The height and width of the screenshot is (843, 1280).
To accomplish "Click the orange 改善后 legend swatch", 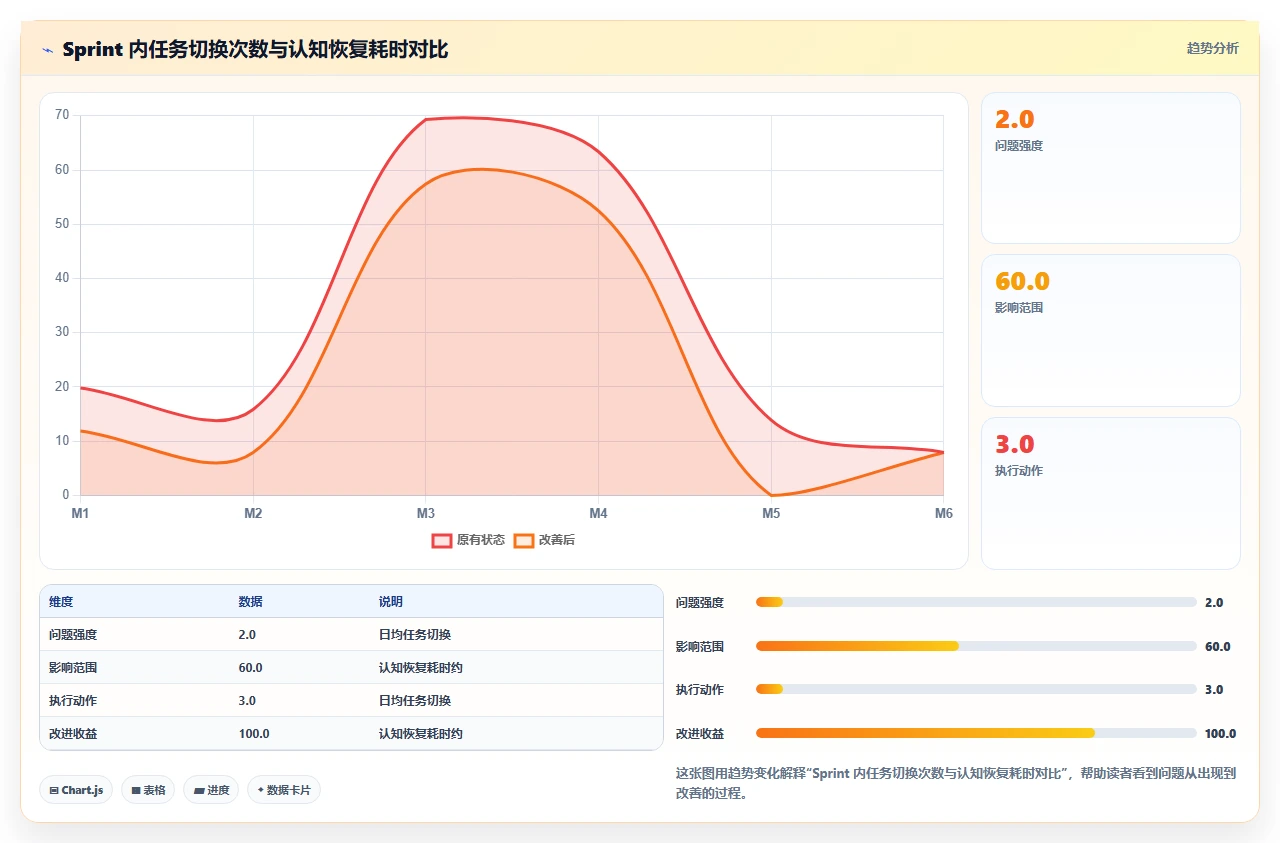I will 524,540.
